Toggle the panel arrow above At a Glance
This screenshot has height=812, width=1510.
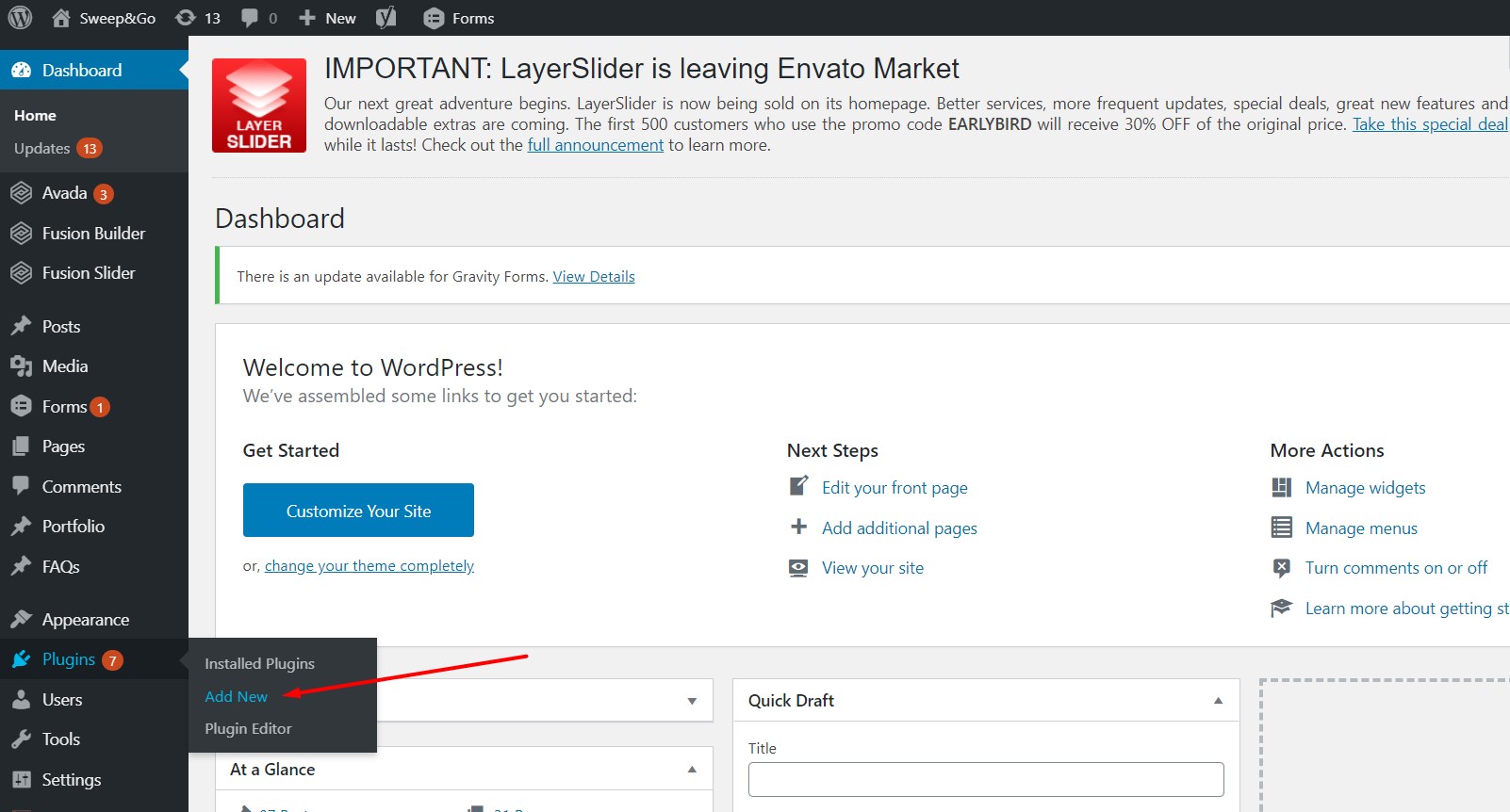[692, 701]
